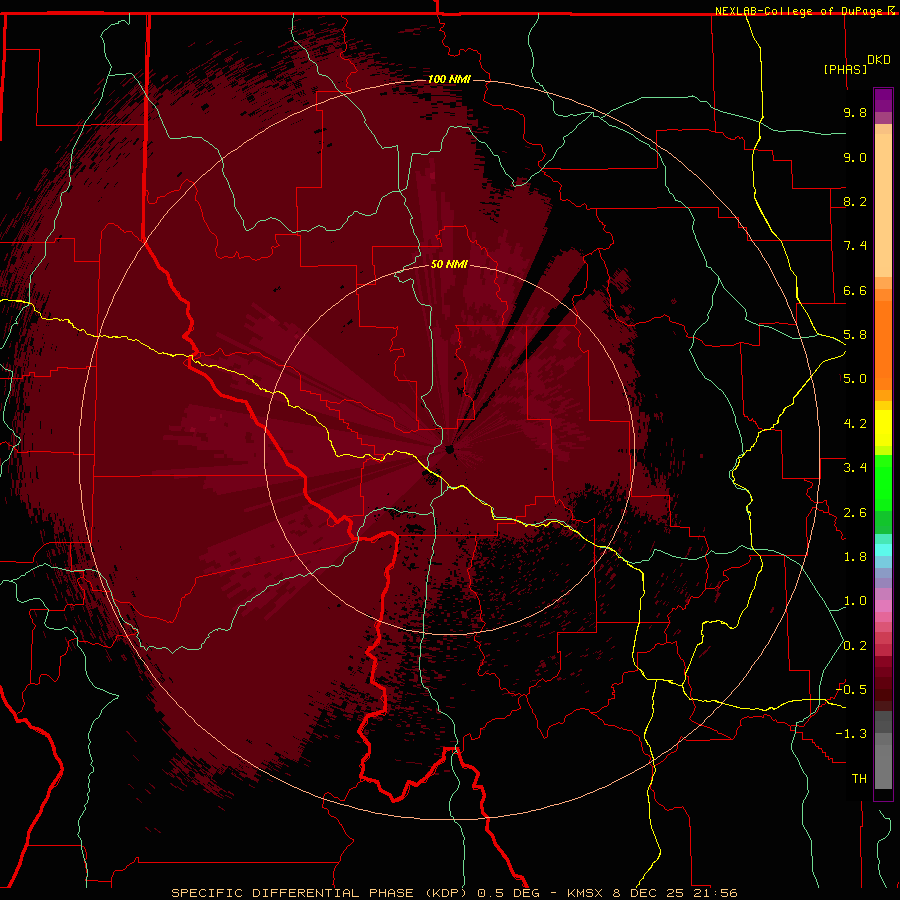
Task: Click the yellow band of the color bar
Action: (x=883, y=428)
